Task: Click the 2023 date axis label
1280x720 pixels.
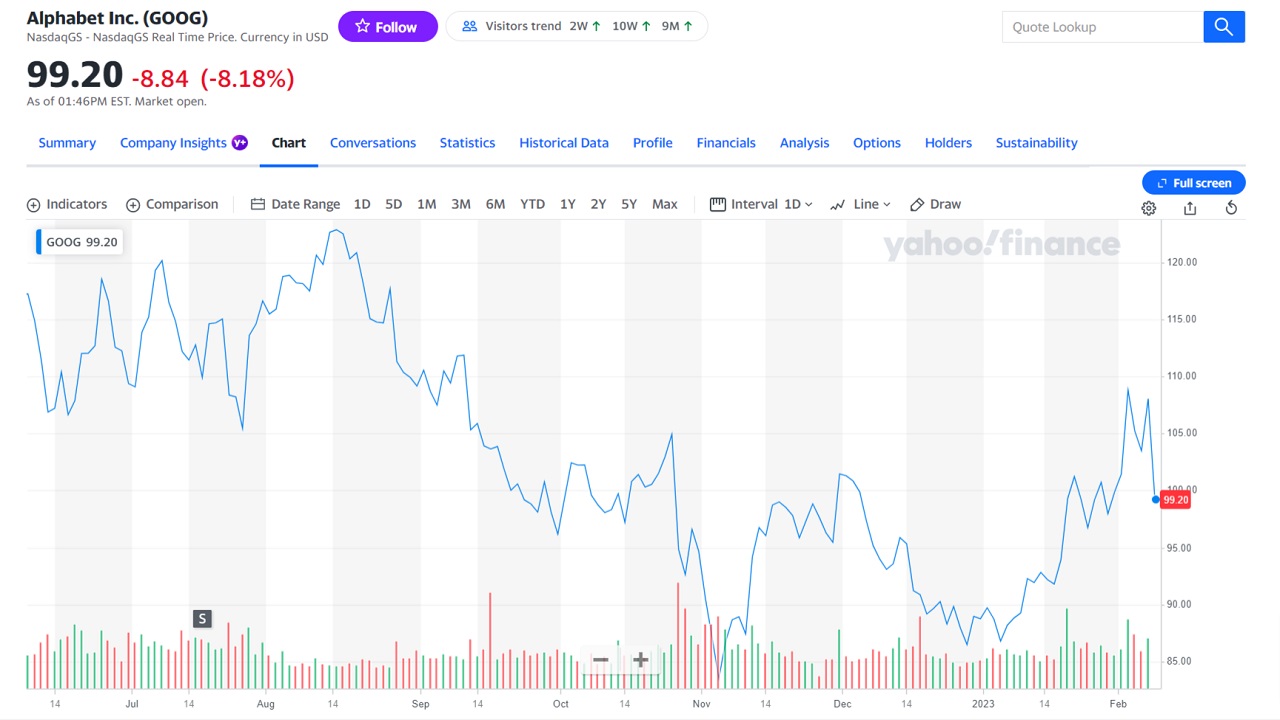Action: point(982,704)
